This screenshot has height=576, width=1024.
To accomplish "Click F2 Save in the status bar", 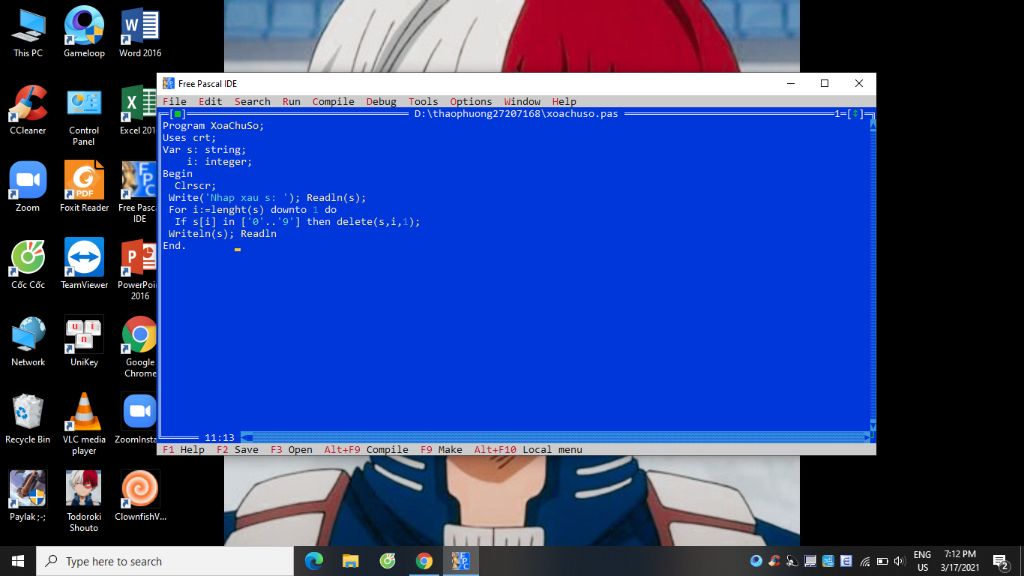I will [237, 449].
